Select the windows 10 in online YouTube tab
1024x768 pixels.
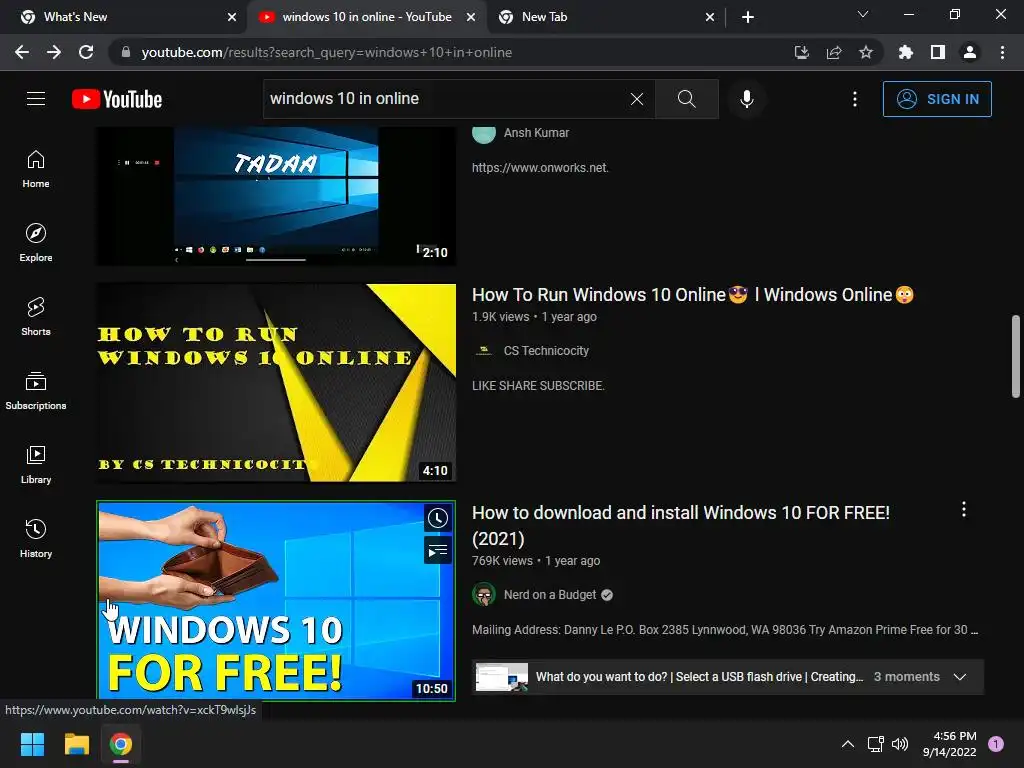click(x=366, y=17)
